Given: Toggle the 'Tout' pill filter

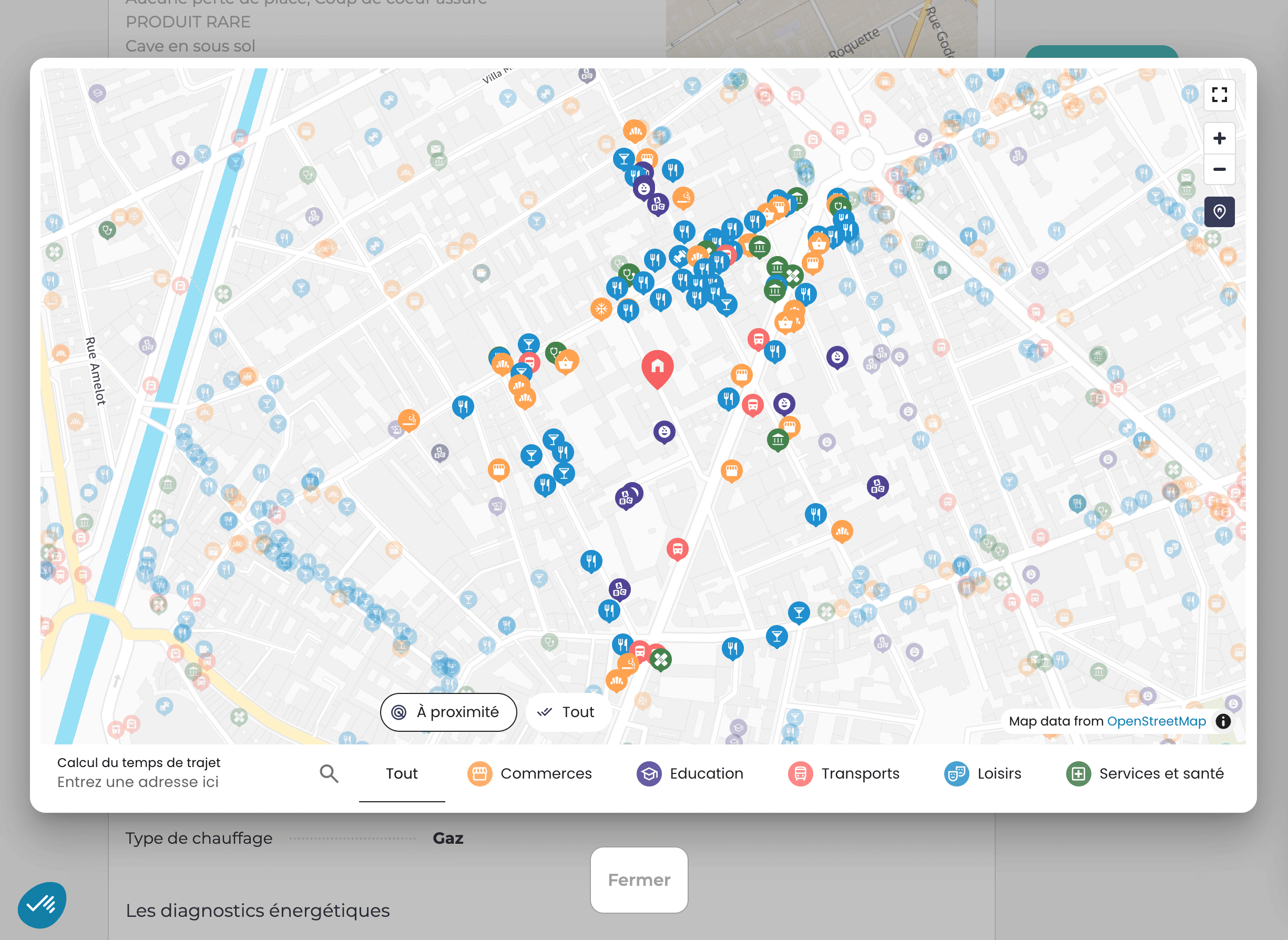Looking at the screenshot, I should 568,712.
